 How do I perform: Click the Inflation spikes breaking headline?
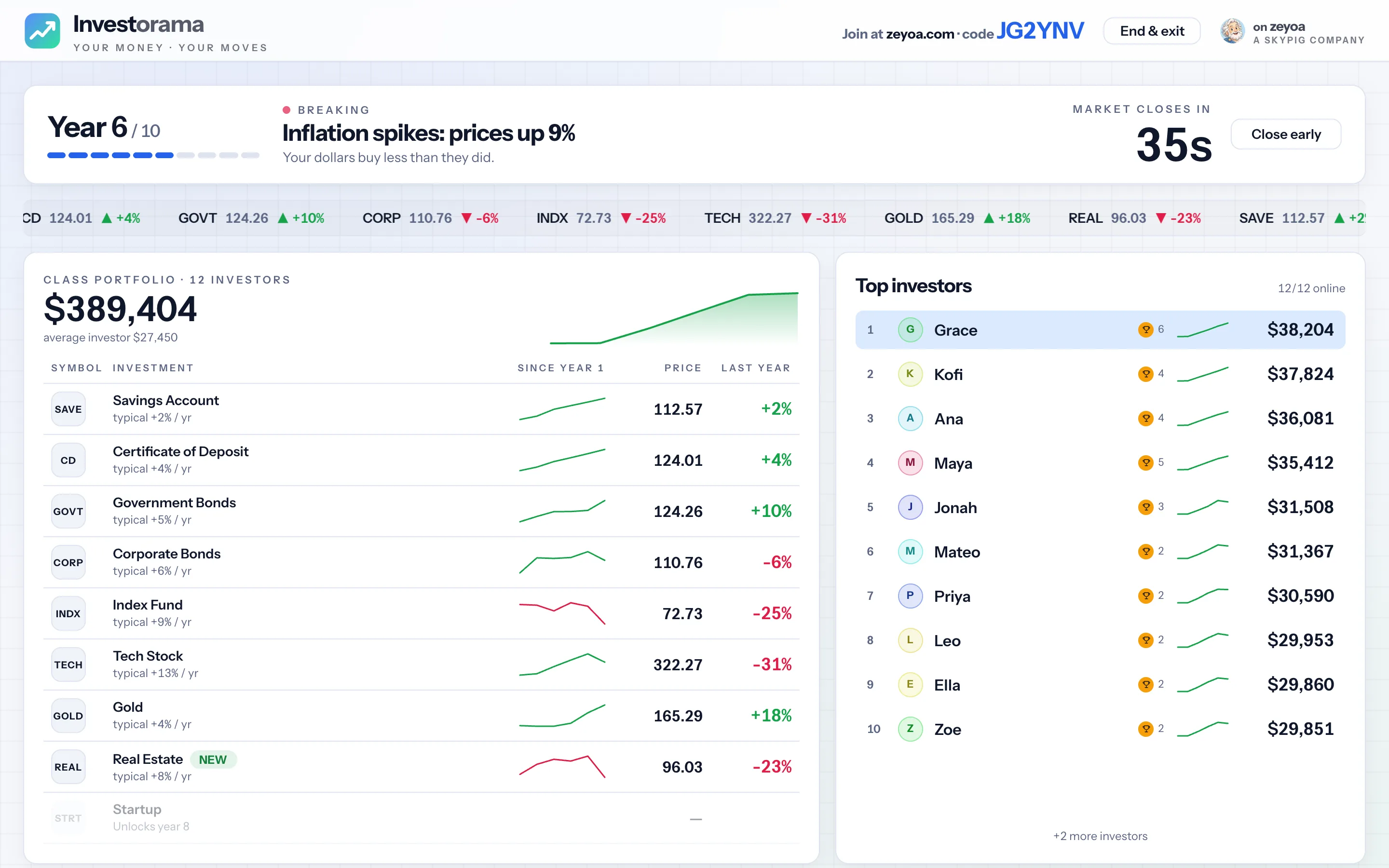click(x=428, y=133)
